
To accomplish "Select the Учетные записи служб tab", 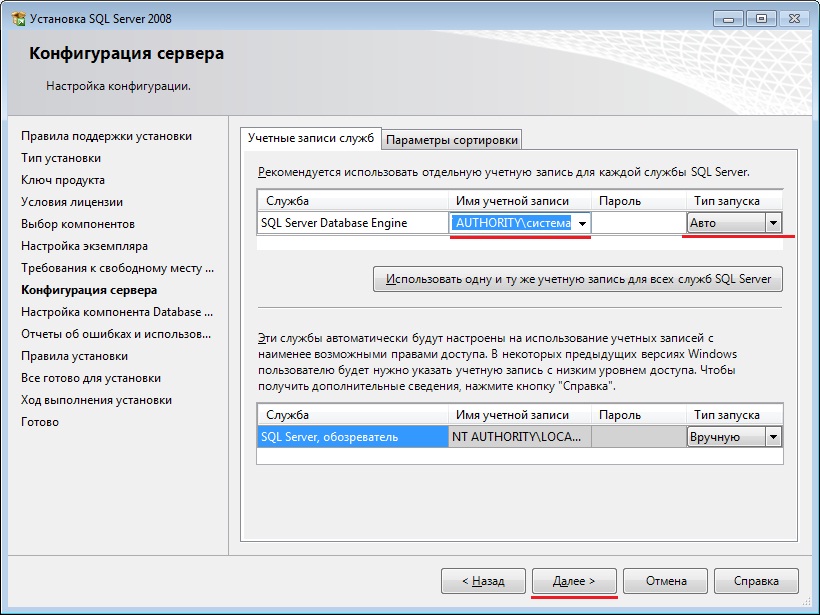I will click(x=311, y=138).
